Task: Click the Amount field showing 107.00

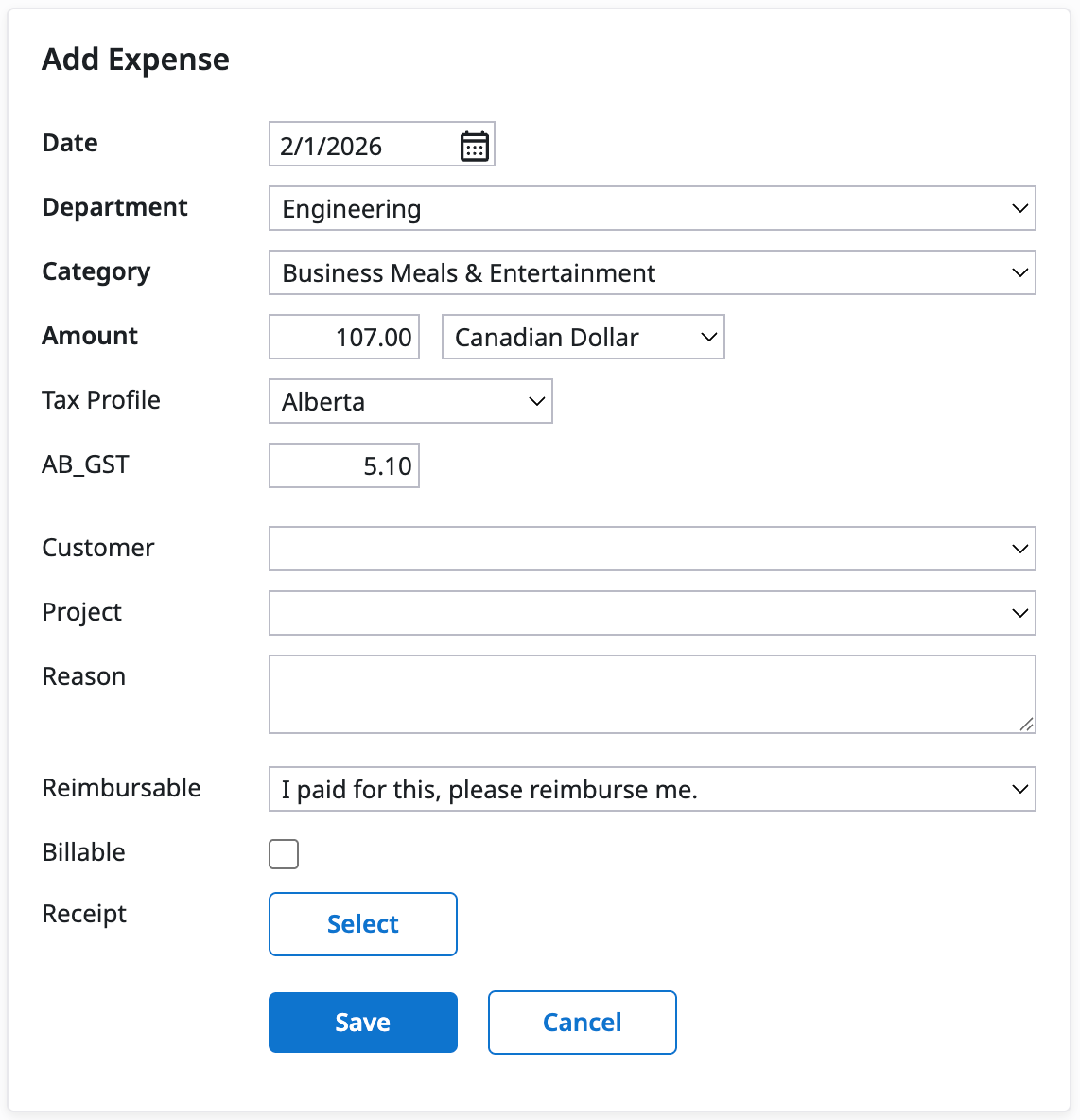Action: tap(344, 338)
